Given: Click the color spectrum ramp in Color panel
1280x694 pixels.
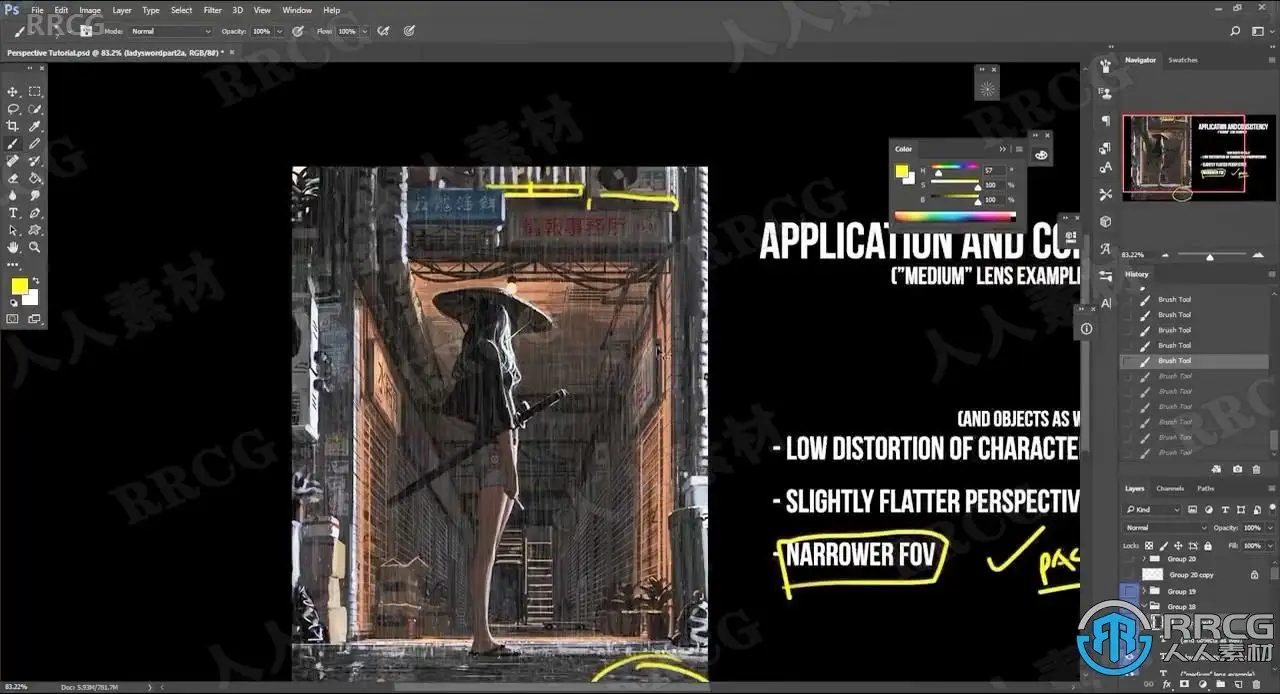Looking at the screenshot, I should (x=955, y=215).
